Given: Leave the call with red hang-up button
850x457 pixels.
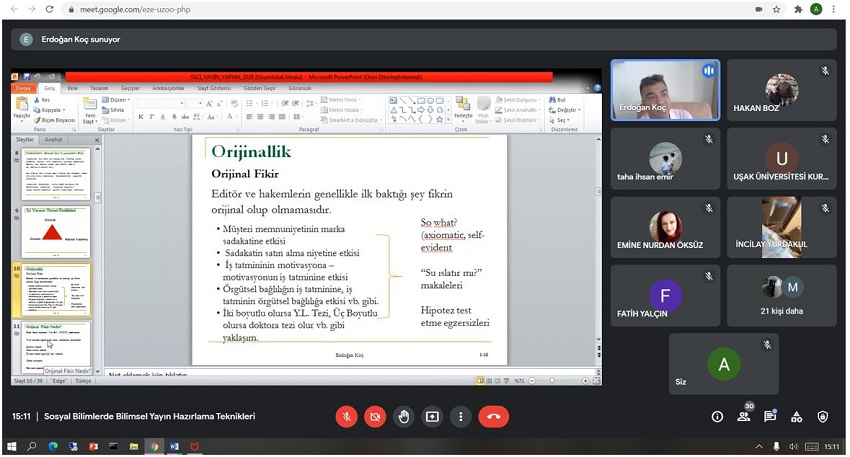Looking at the screenshot, I should (x=494, y=417).
